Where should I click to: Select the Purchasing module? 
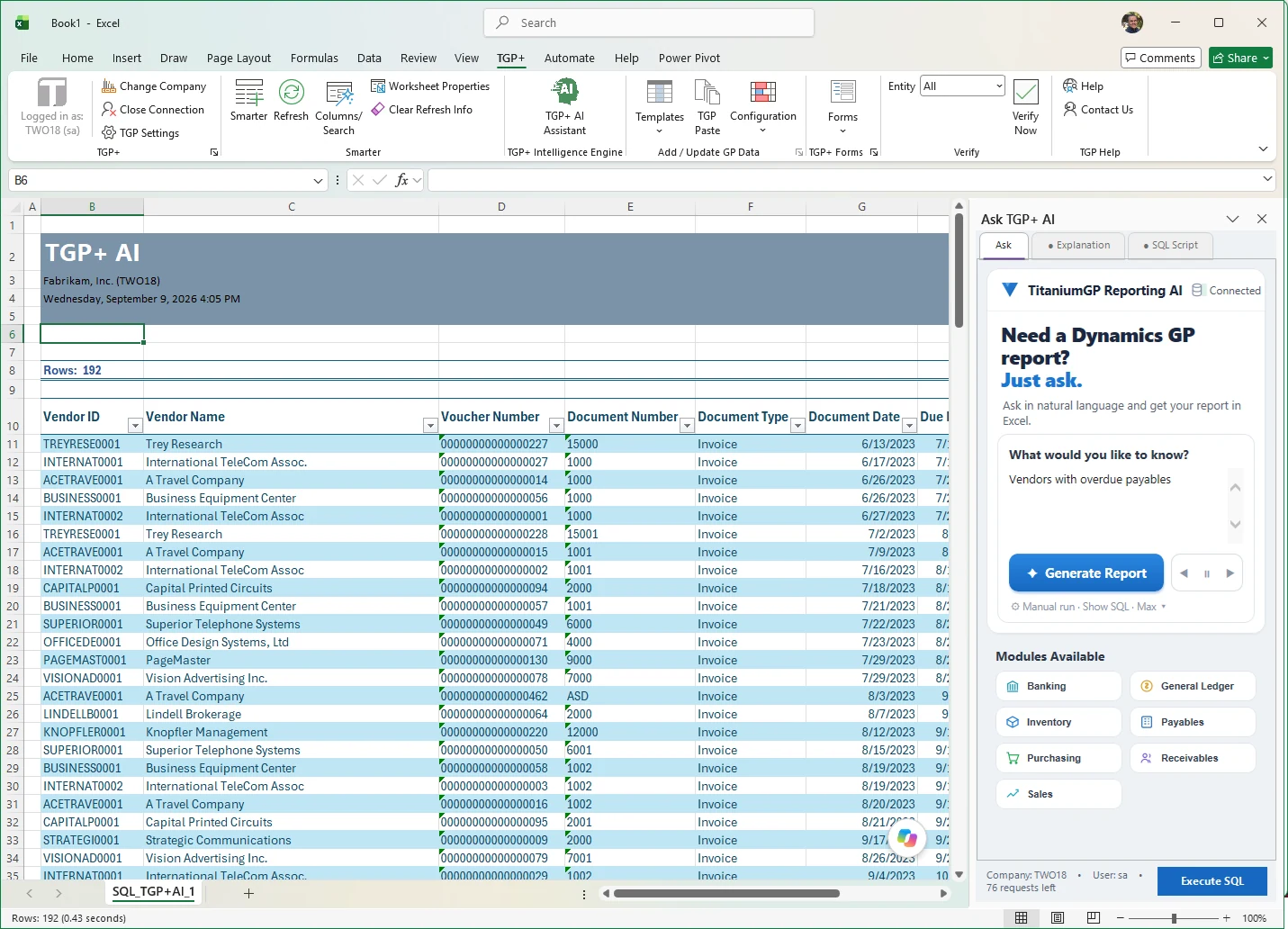pyautogui.click(x=1058, y=758)
